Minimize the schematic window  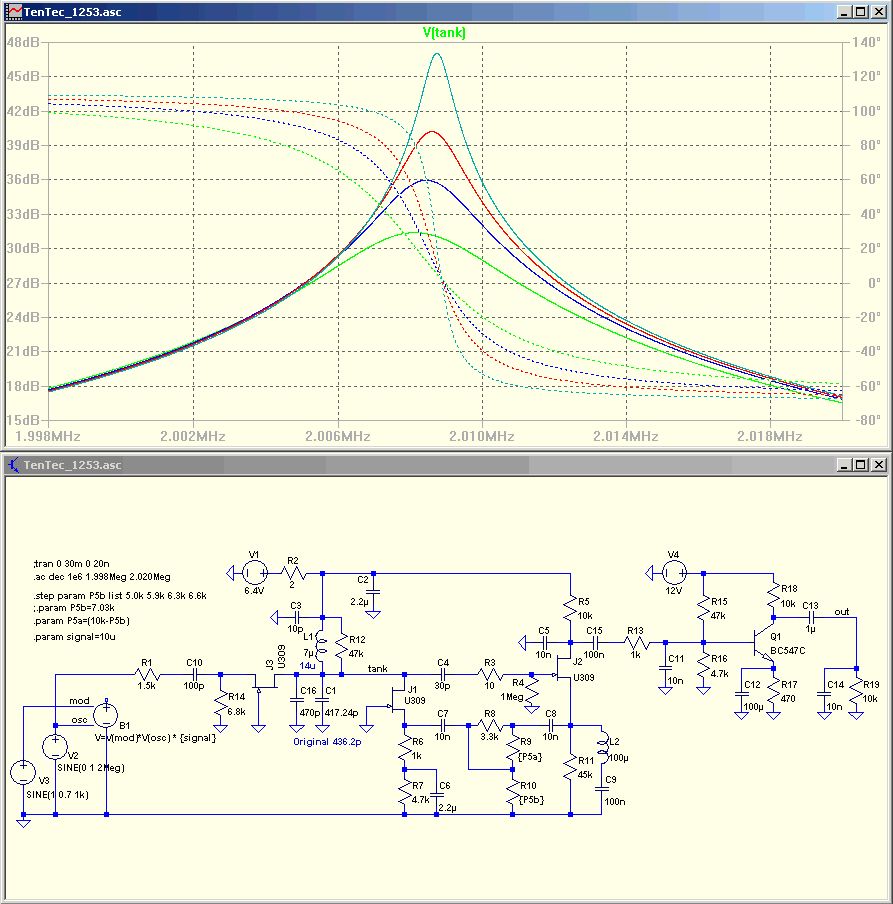tap(844, 465)
